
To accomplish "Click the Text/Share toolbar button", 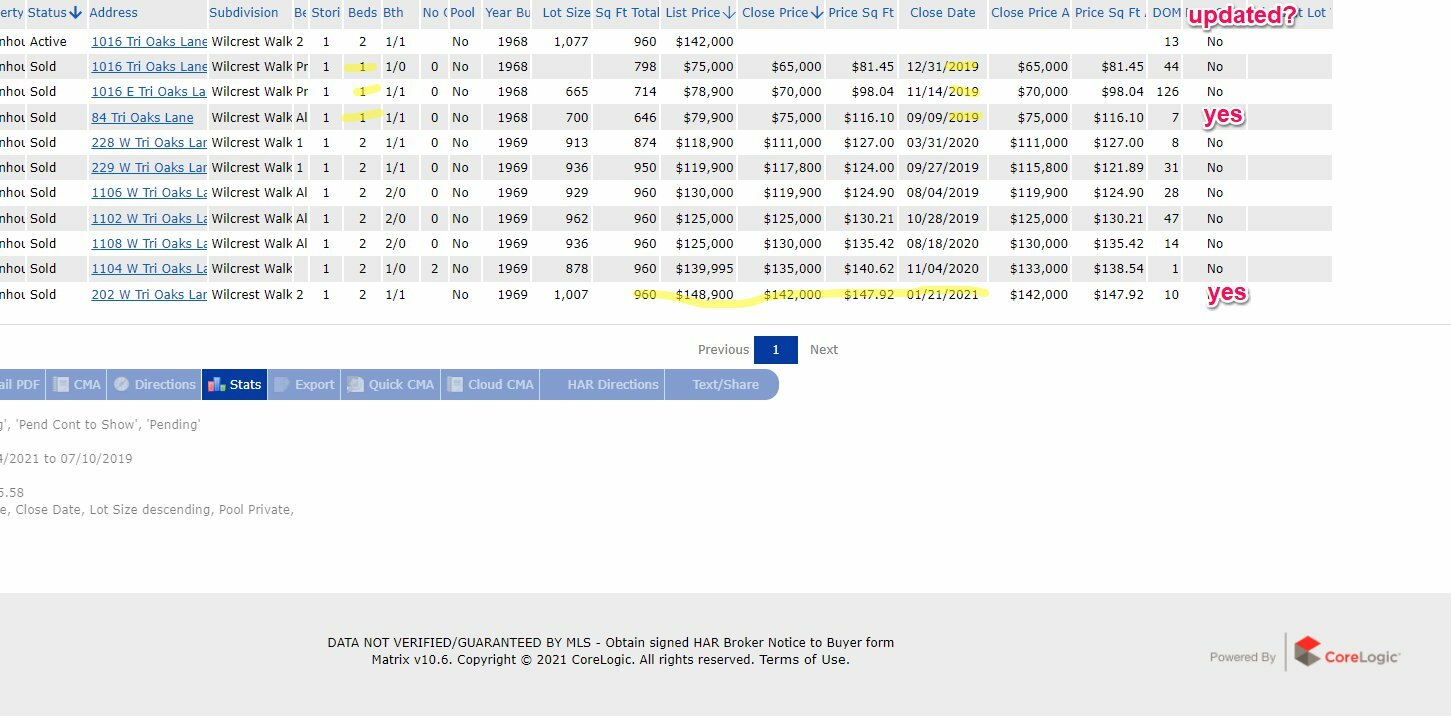I will click(x=725, y=384).
